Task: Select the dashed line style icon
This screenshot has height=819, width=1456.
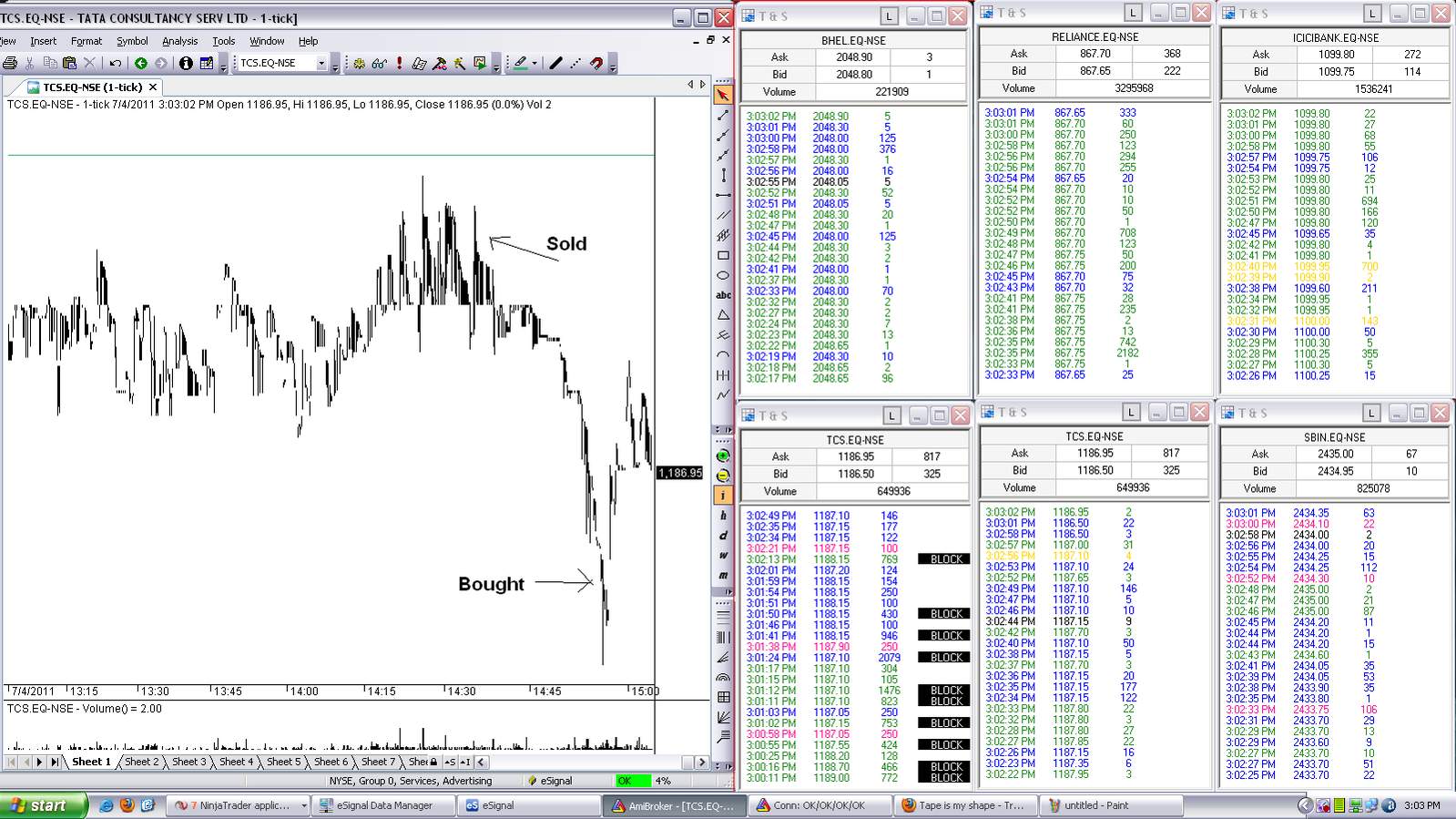Action: [575, 63]
